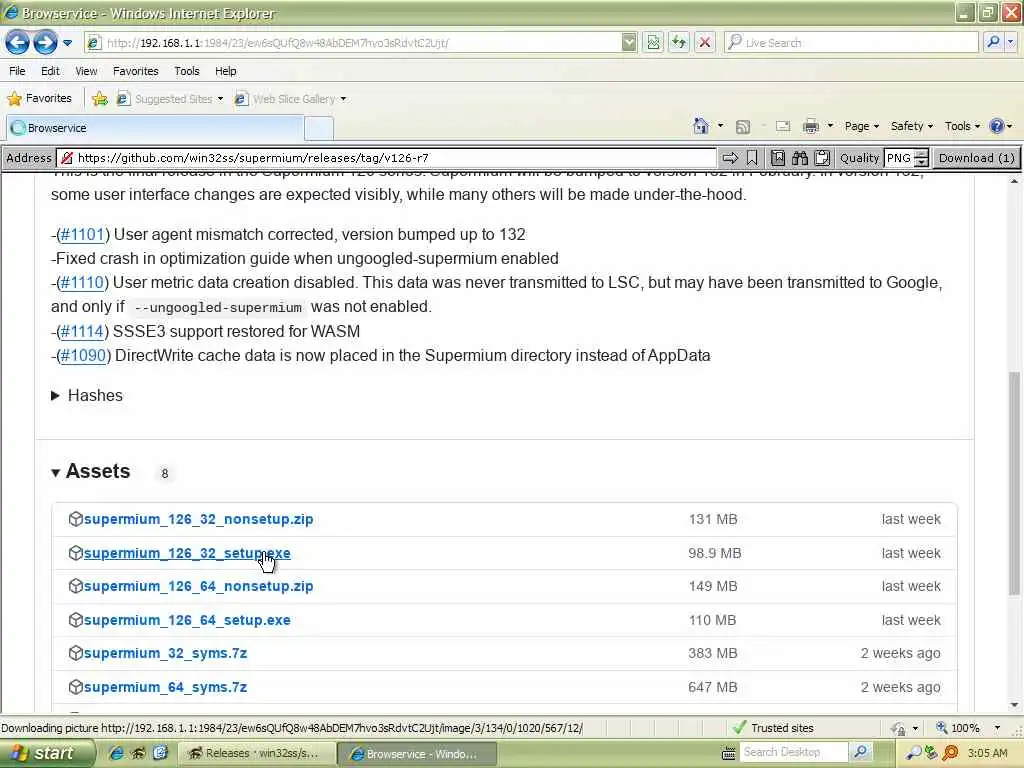Download supermium_64_syms.7z
This screenshot has width=1024, height=768.
[x=165, y=688]
